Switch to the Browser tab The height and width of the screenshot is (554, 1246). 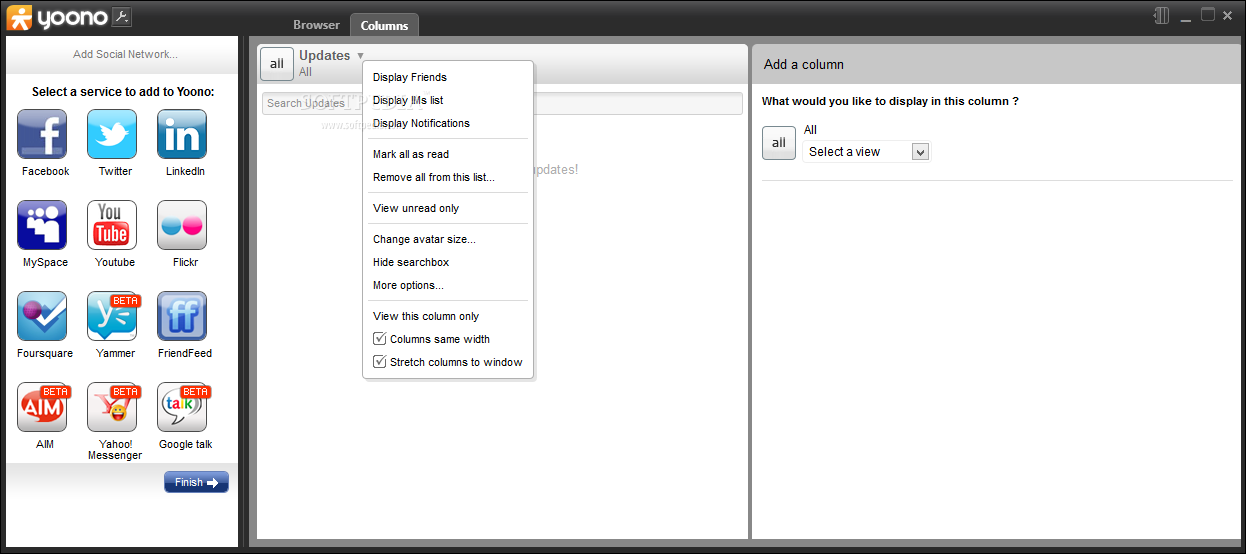click(x=316, y=25)
